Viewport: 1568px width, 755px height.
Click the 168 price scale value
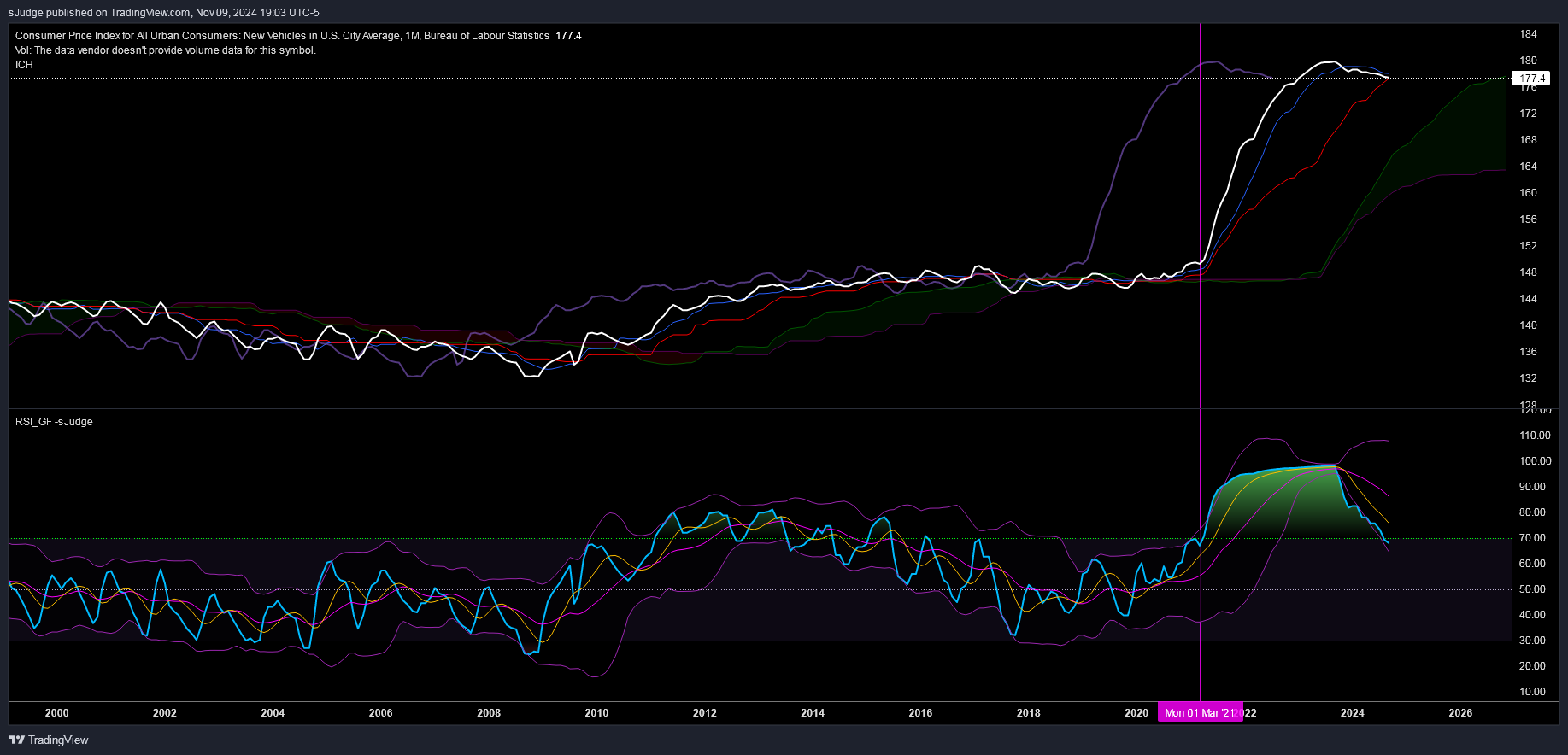click(x=1528, y=140)
